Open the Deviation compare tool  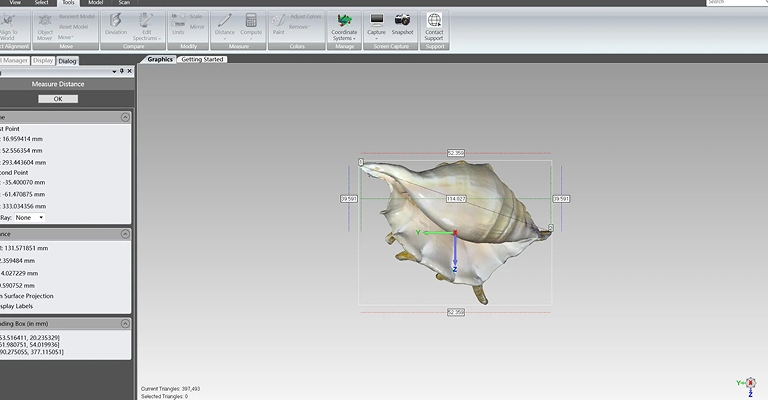pyautogui.click(x=116, y=24)
